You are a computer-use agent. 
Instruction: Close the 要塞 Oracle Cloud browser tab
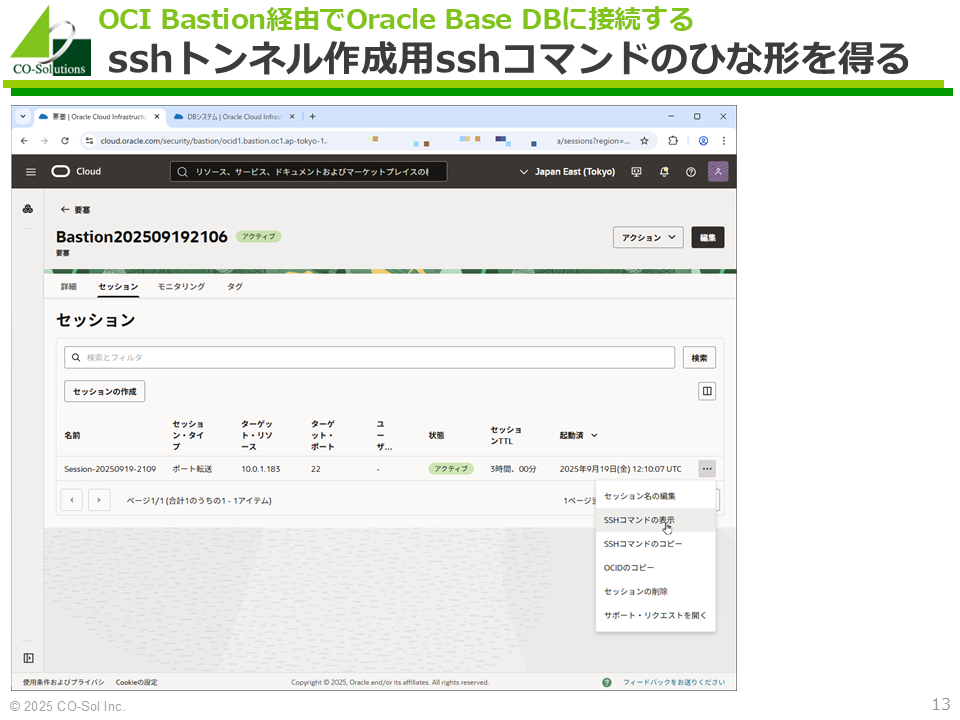(157, 116)
